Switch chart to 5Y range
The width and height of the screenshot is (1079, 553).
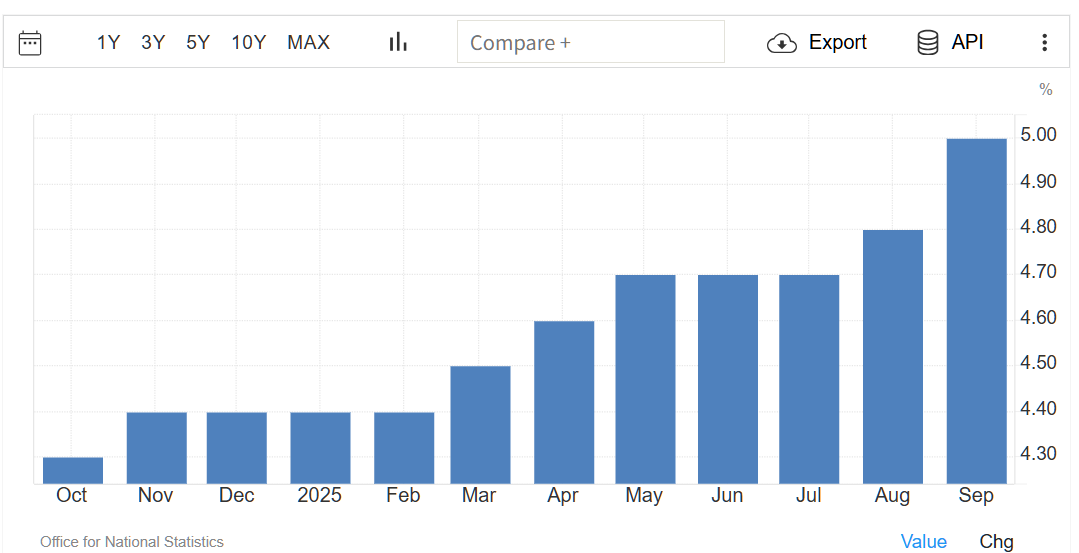pyautogui.click(x=198, y=43)
